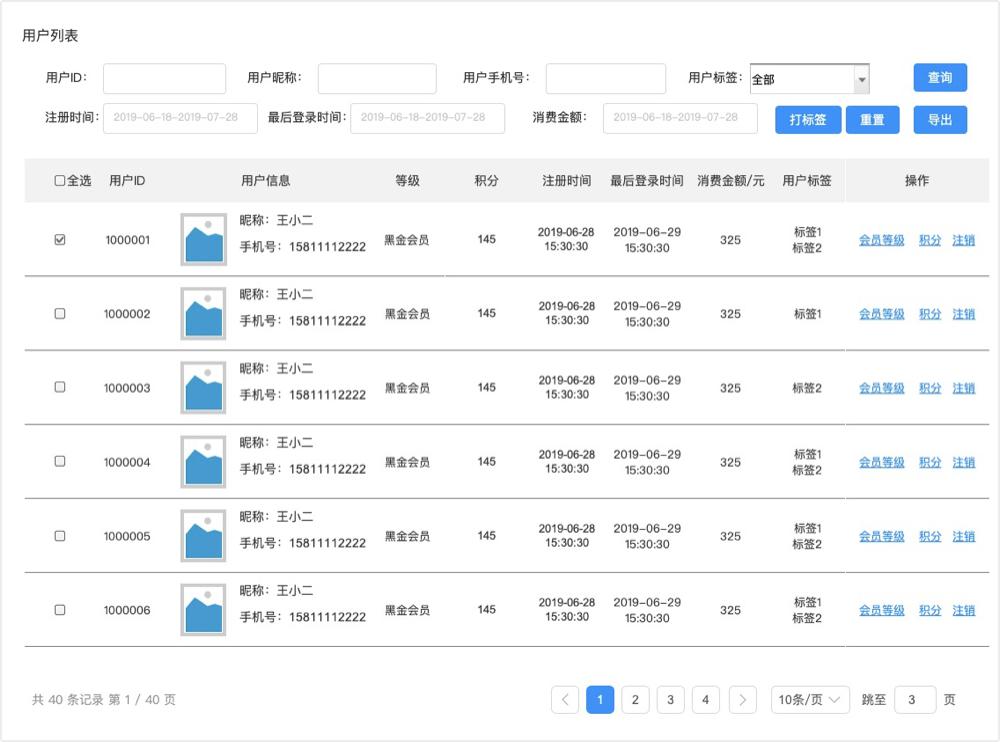Click the 重置 reset button
This screenshot has height=742, width=1000.
(872, 119)
